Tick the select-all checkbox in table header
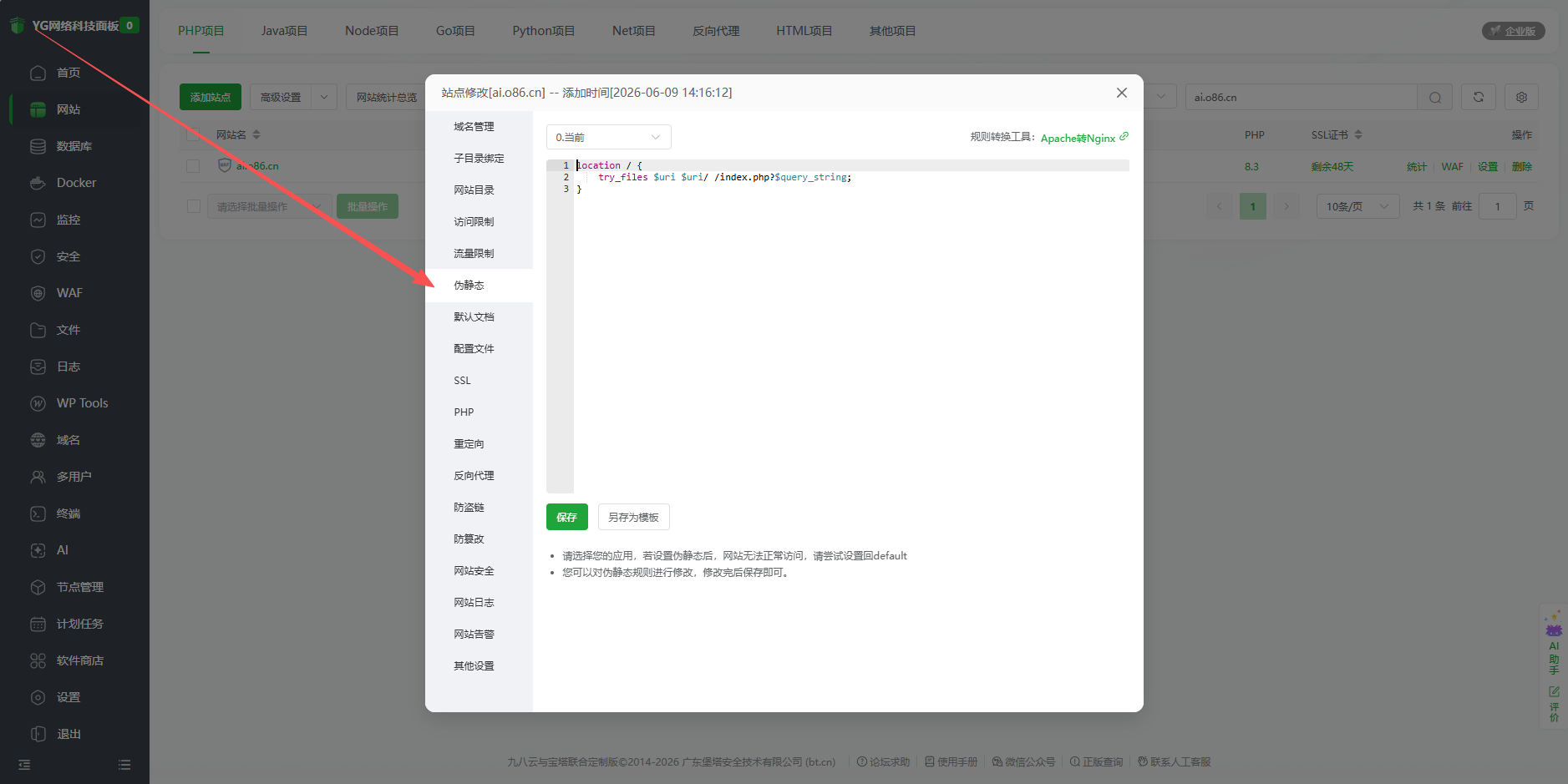The height and width of the screenshot is (784, 1568). click(193, 134)
